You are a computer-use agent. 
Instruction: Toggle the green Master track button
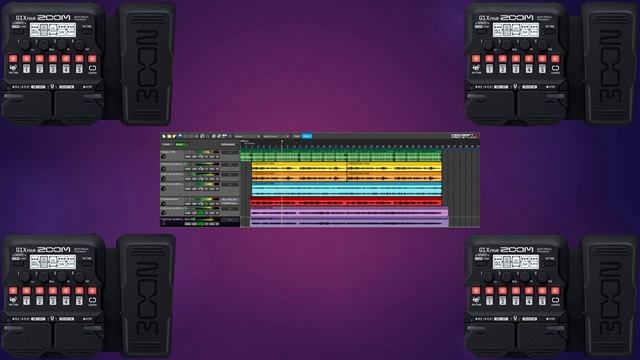(x=182, y=144)
